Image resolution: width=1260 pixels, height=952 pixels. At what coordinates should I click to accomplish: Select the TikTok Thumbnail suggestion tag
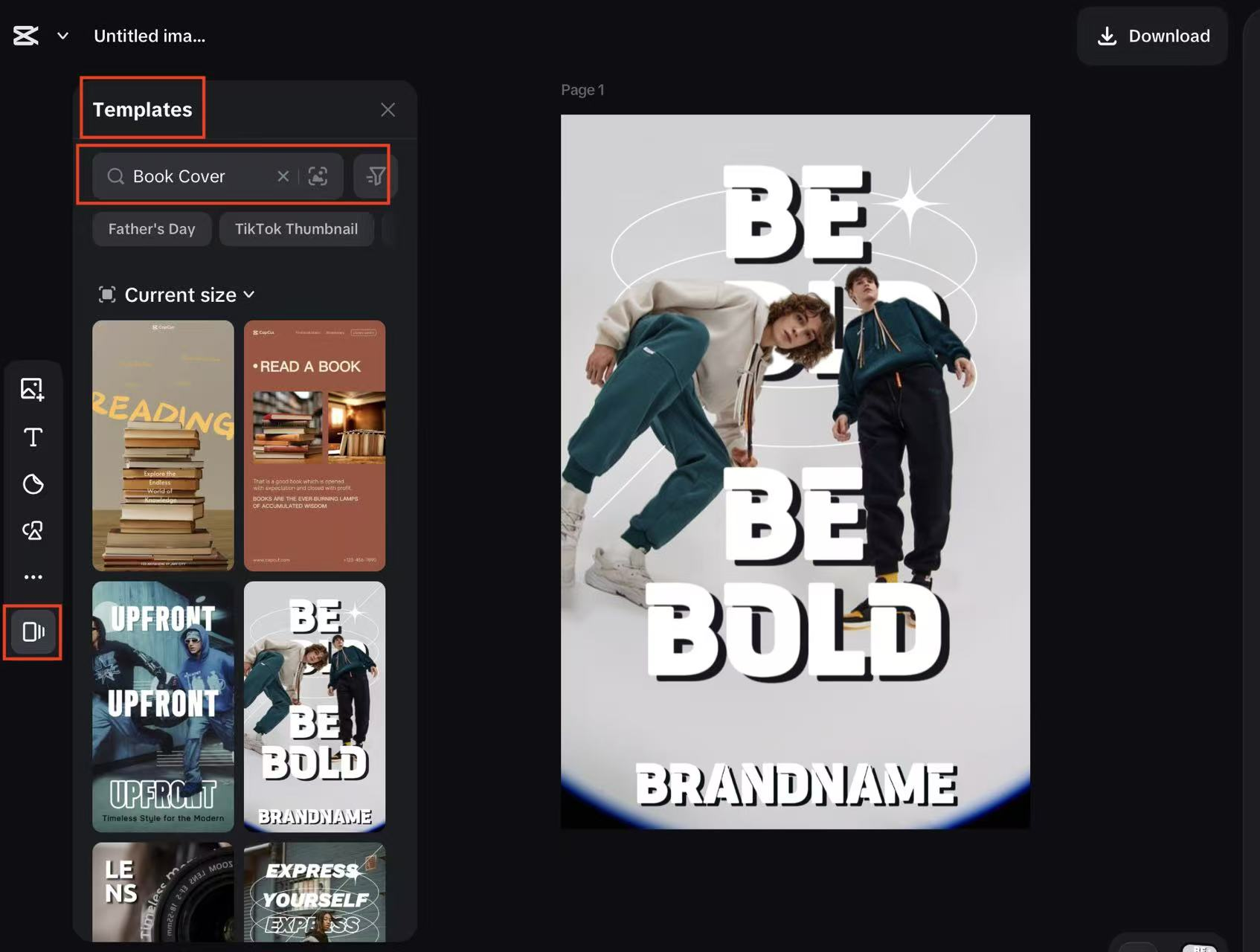(x=296, y=228)
